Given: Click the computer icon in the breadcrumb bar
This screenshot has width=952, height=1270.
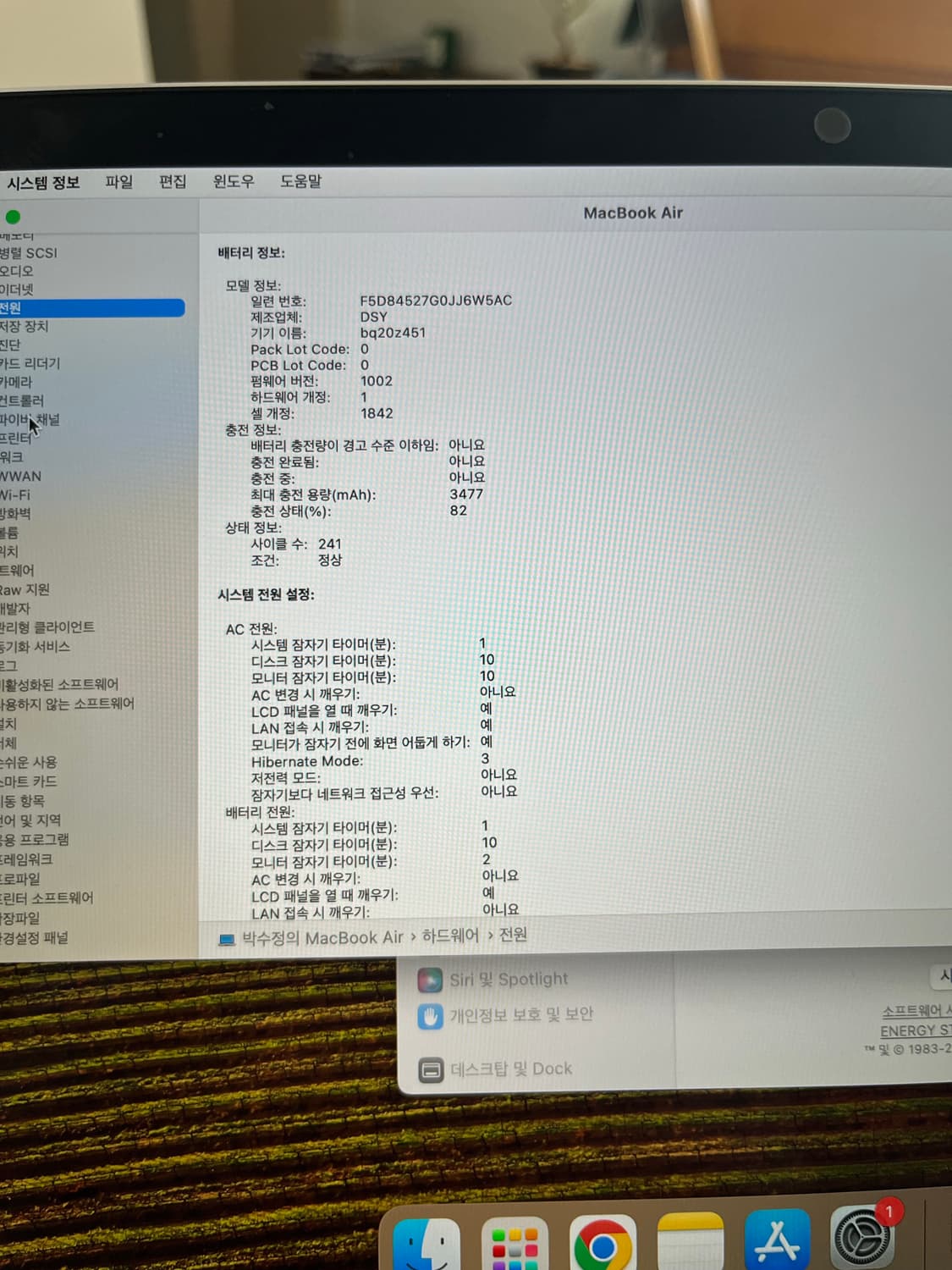Looking at the screenshot, I should tap(225, 937).
